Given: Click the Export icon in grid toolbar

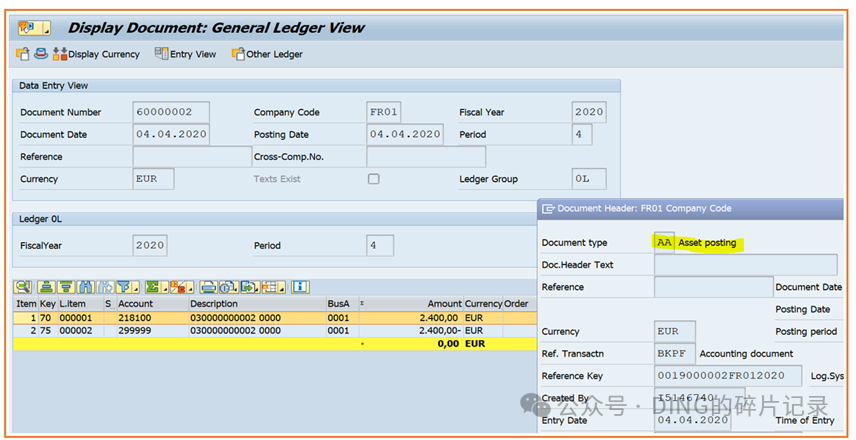Looking at the screenshot, I should click(x=249, y=287).
